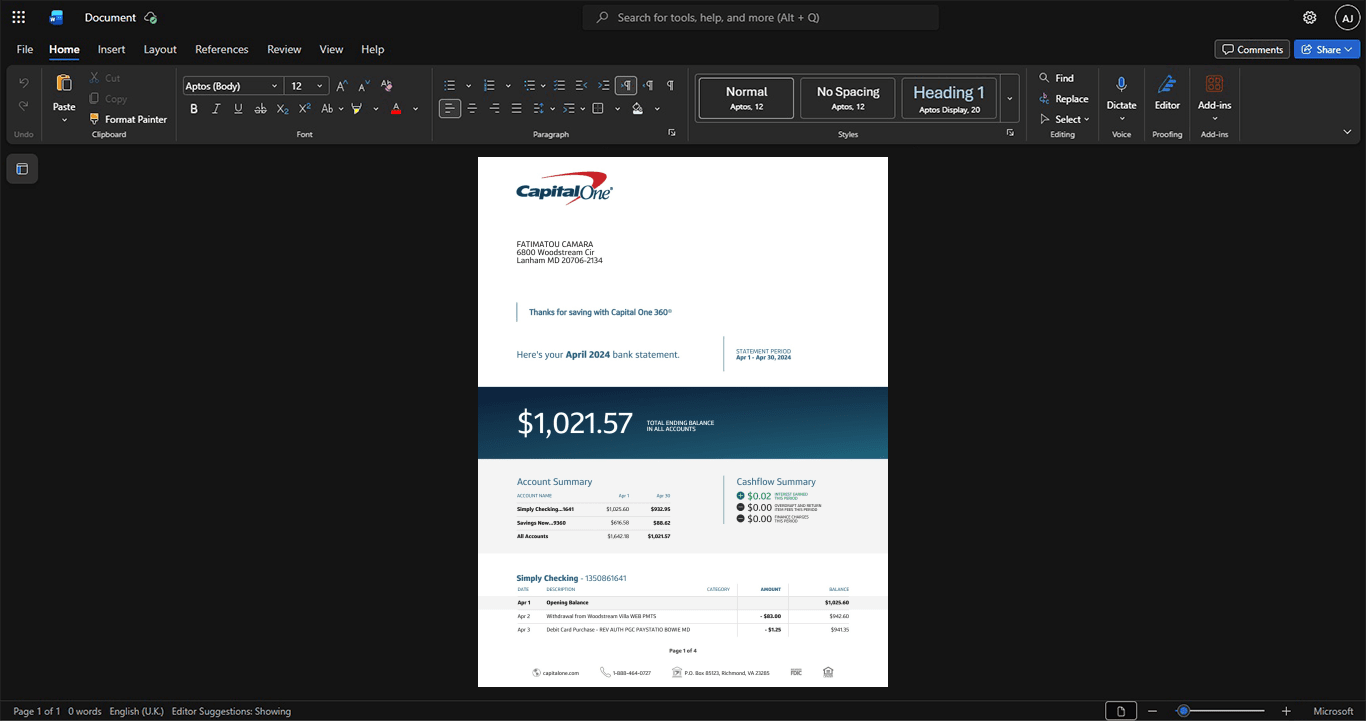Toggle left alignment button

[450, 109]
